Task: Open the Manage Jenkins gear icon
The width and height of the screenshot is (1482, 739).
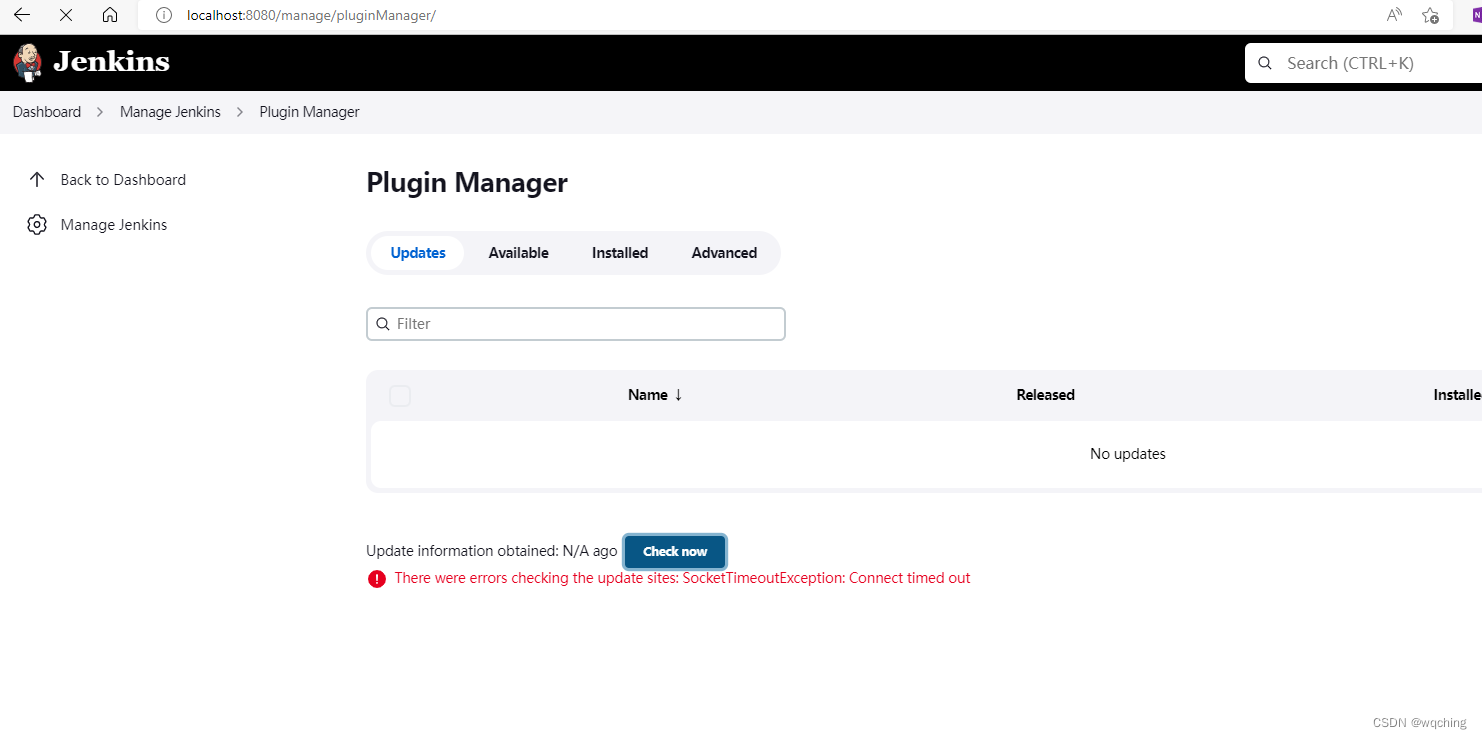Action: [37, 224]
